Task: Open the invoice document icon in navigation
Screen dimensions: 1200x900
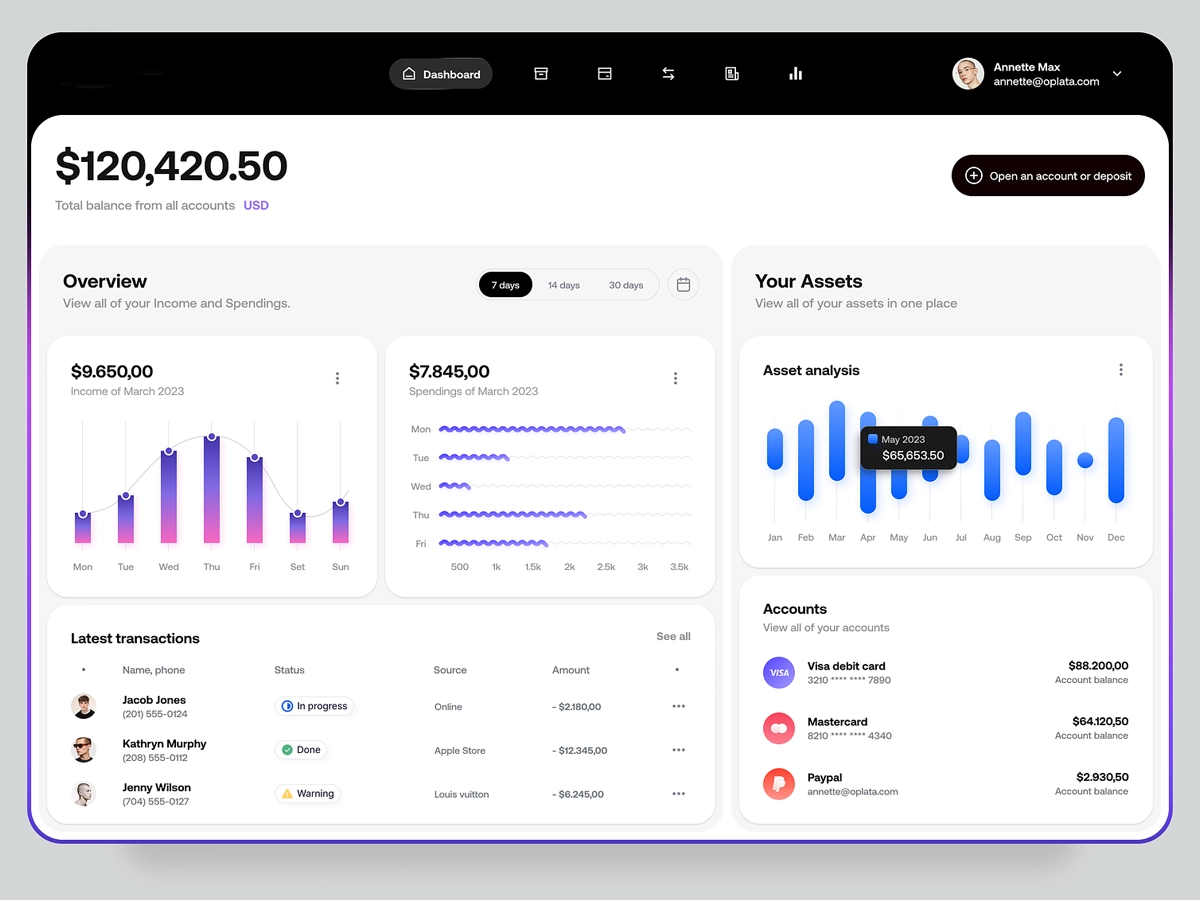Action: 732,74
